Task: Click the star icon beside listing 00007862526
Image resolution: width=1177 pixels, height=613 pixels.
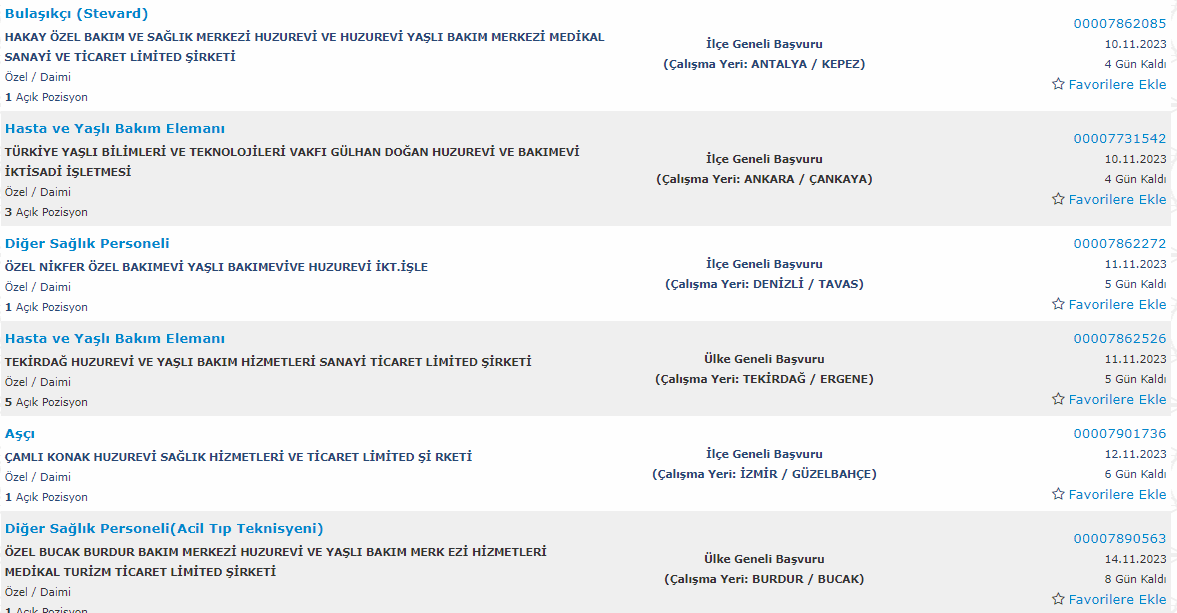Action: pyautogui.click(x=1058, y=399)
